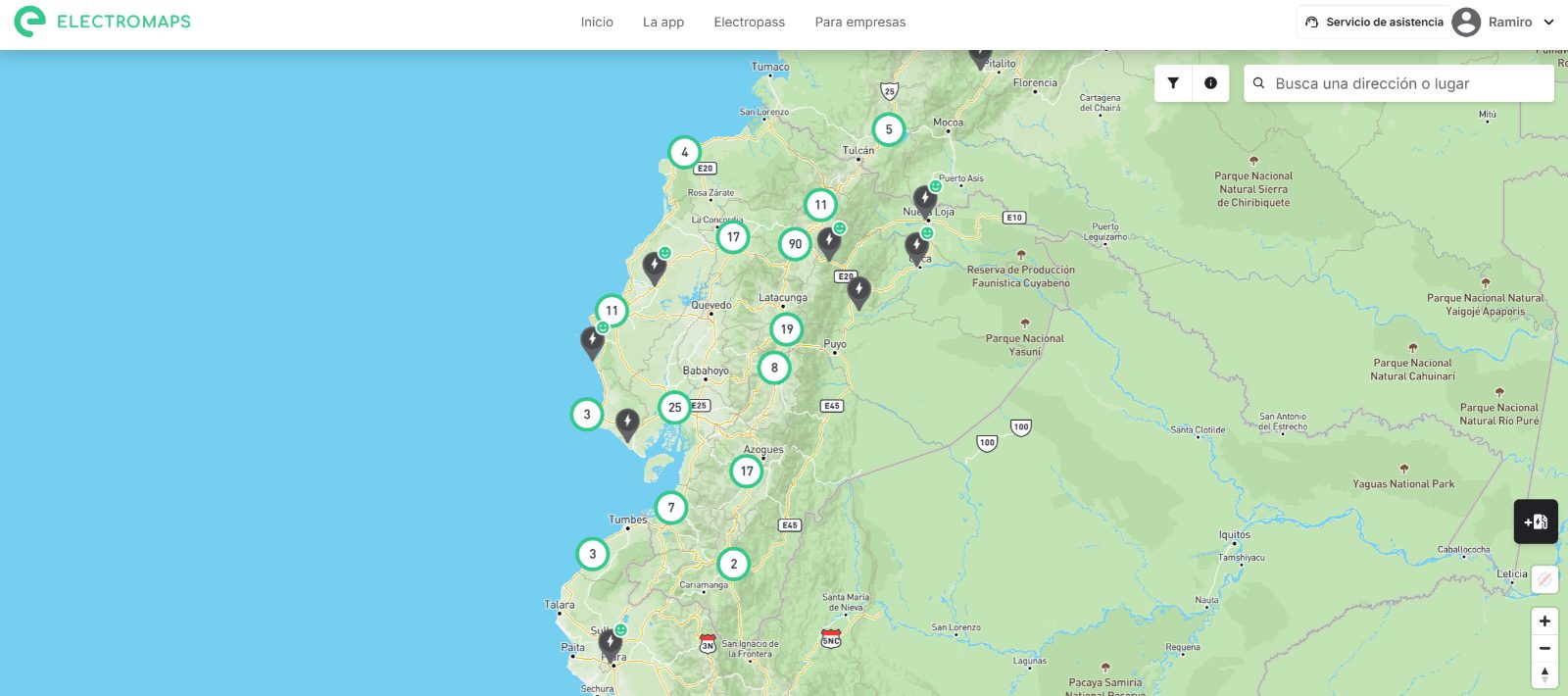
Task: Open cluster 19 near Latacunga
Action: click(x=786, y=329)
